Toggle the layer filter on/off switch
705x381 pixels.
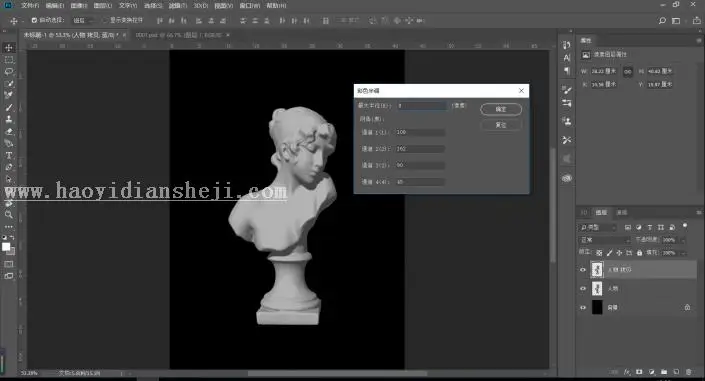(x=685, y=225)
